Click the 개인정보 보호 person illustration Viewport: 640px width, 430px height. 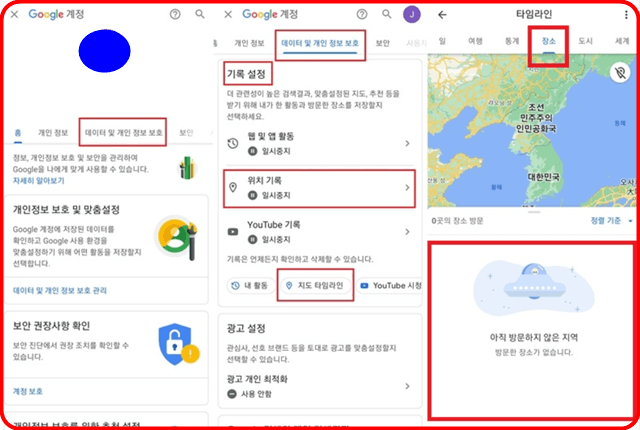176,237
